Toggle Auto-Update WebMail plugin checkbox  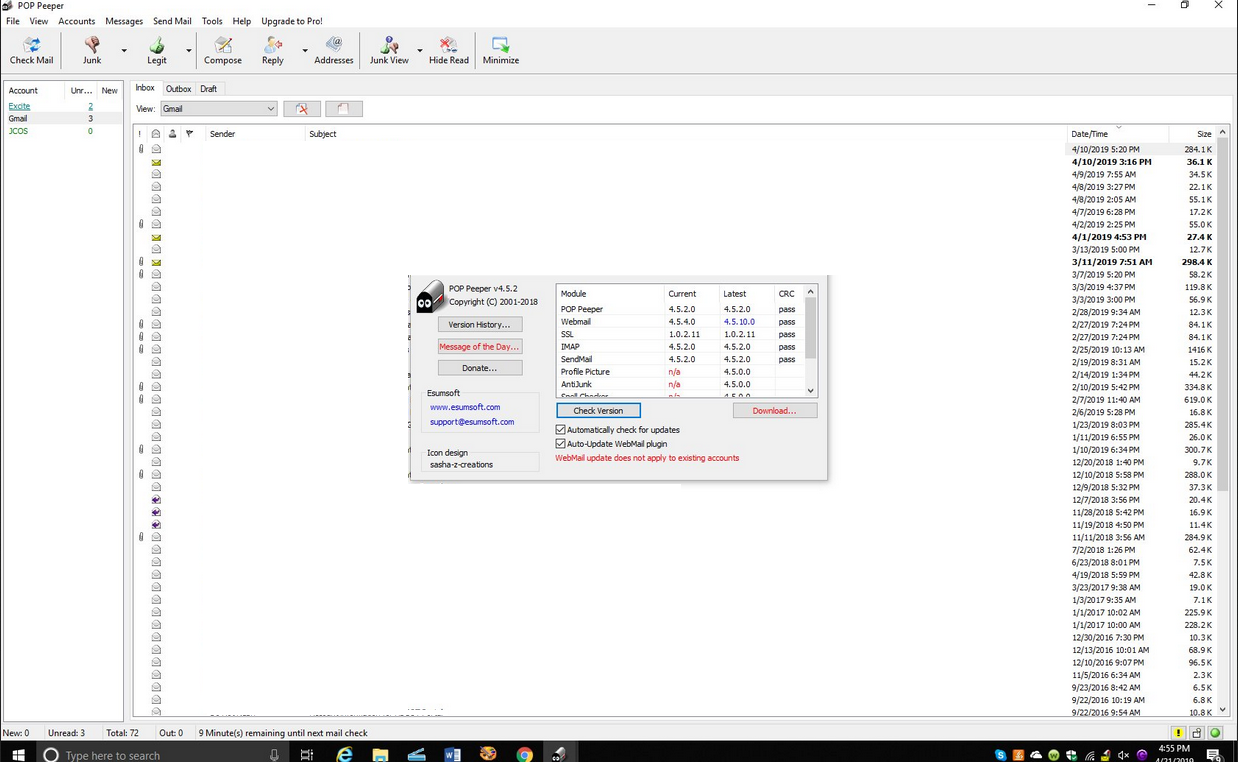561,444
